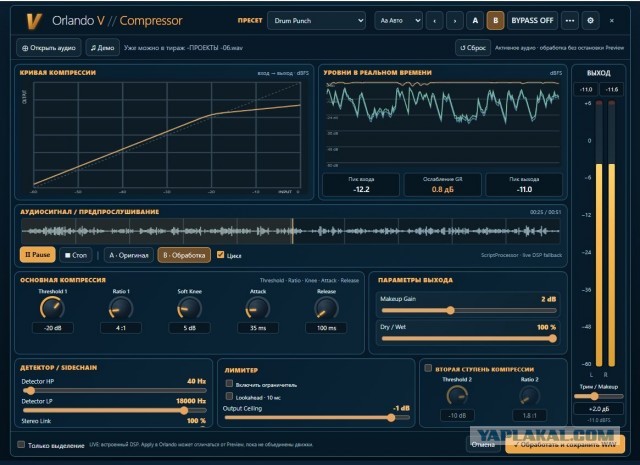Open the Preset dropdown showing Drum Punch
This screenshot has width=640, height=465.
[317, 20]
